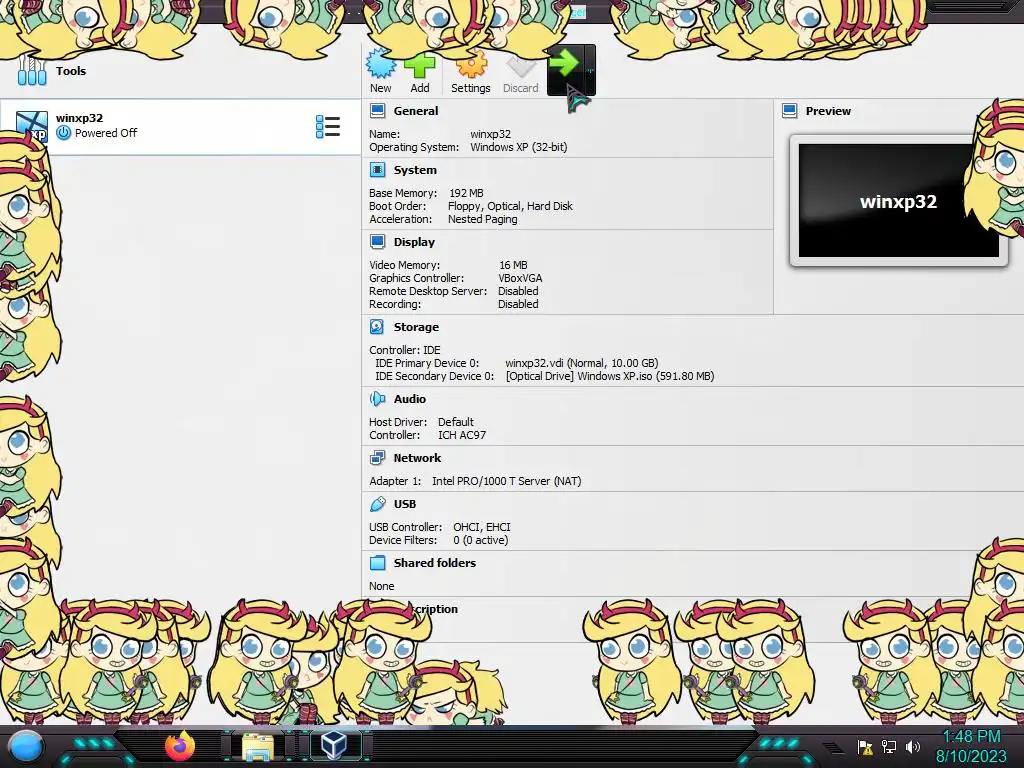This screenshot has height=768, width=1024.
Task: Open the winxp32 machine list menu icon
Action: pos(328,127)
